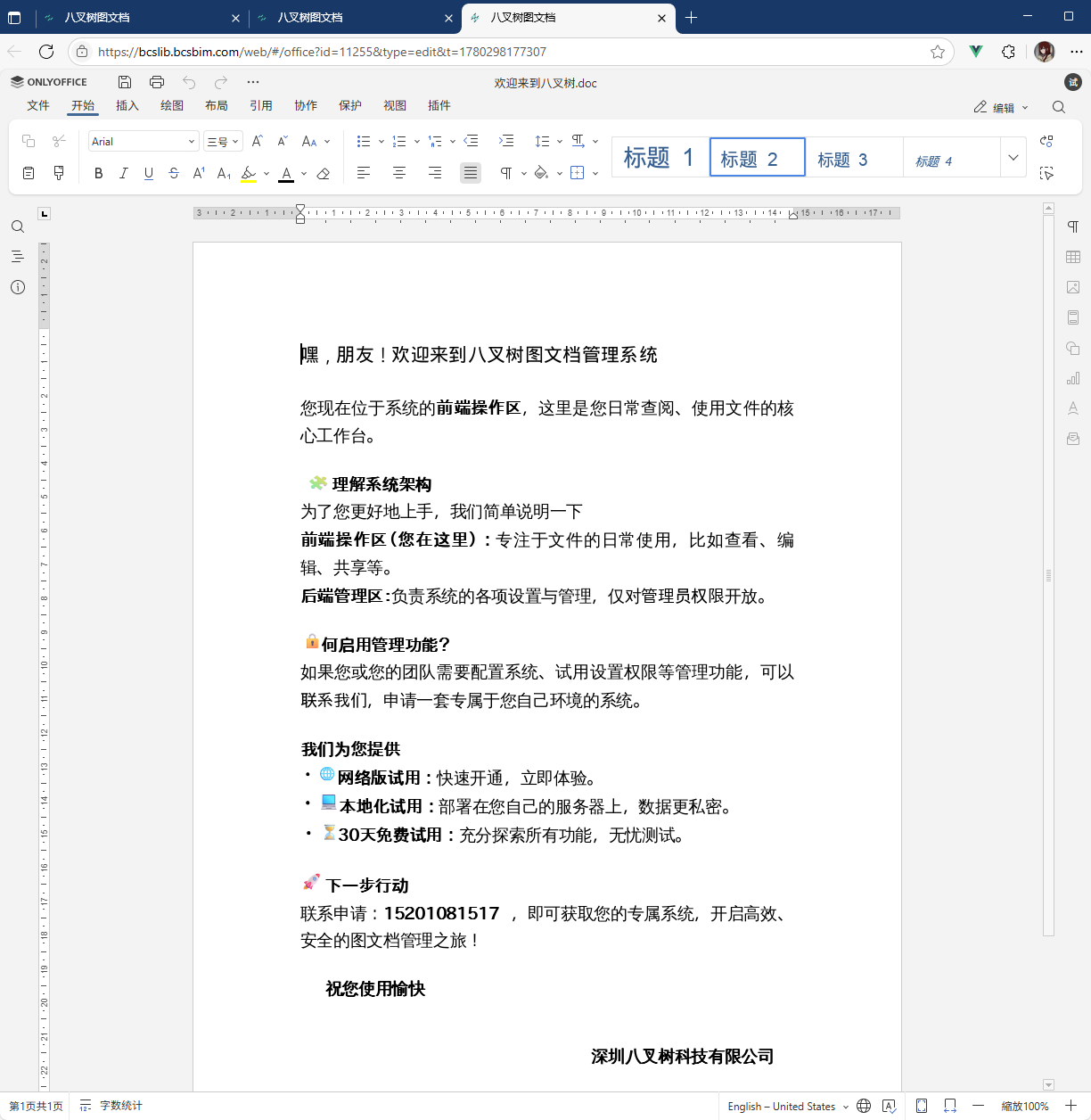
Task: Click the 缩放100% zoom level
Action: tap(1024, 1106)
